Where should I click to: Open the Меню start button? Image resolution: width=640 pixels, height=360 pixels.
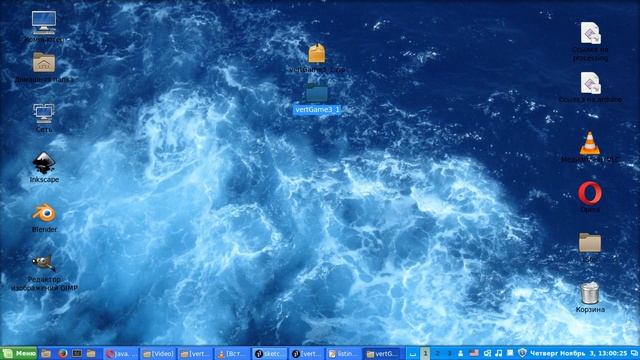19,353
